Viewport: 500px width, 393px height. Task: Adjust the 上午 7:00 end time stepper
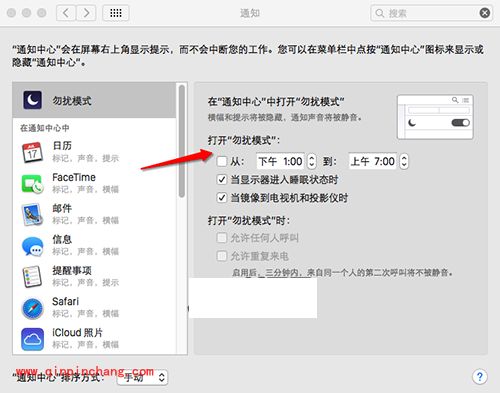(404, 161)
